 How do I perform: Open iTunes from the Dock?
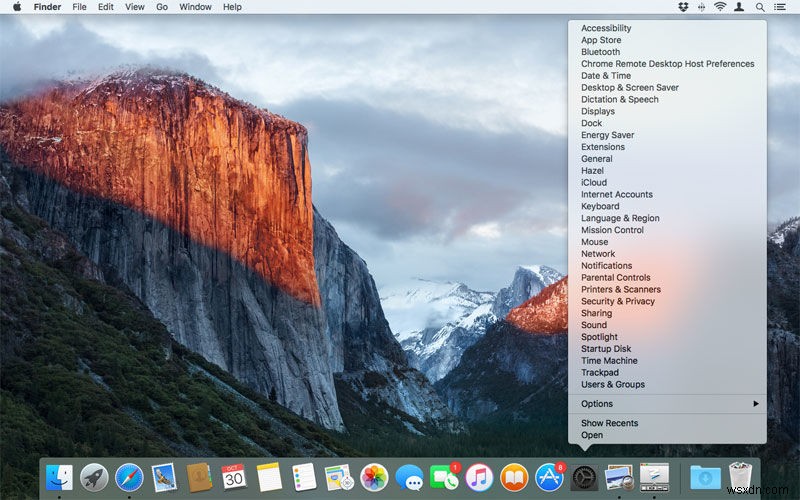pyautogui.click(x=479, y=477)
